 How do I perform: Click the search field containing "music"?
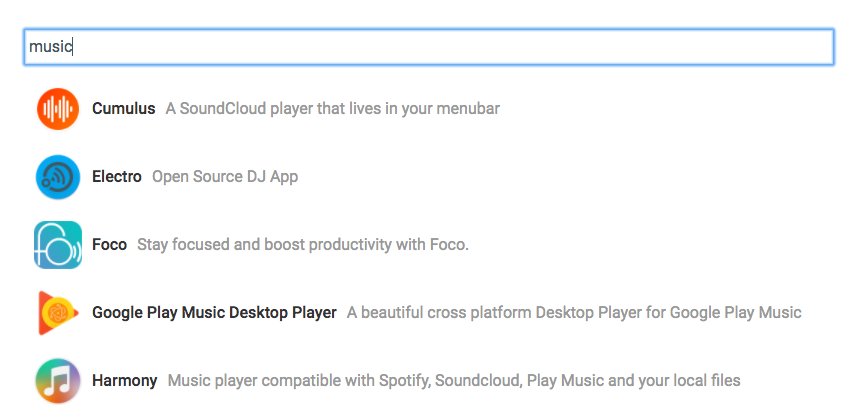[429, 47]
